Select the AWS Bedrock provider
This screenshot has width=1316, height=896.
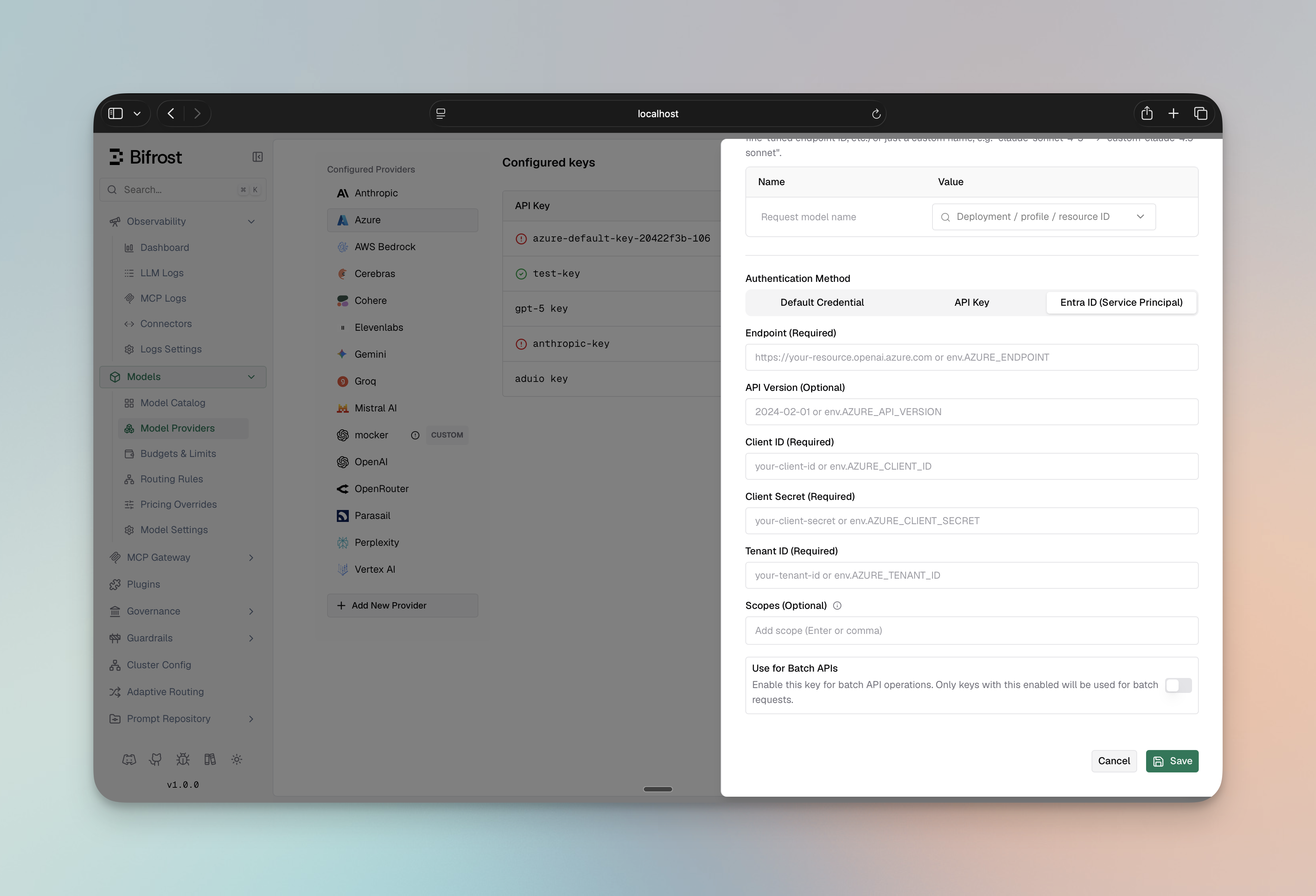(x=403, y=247)
